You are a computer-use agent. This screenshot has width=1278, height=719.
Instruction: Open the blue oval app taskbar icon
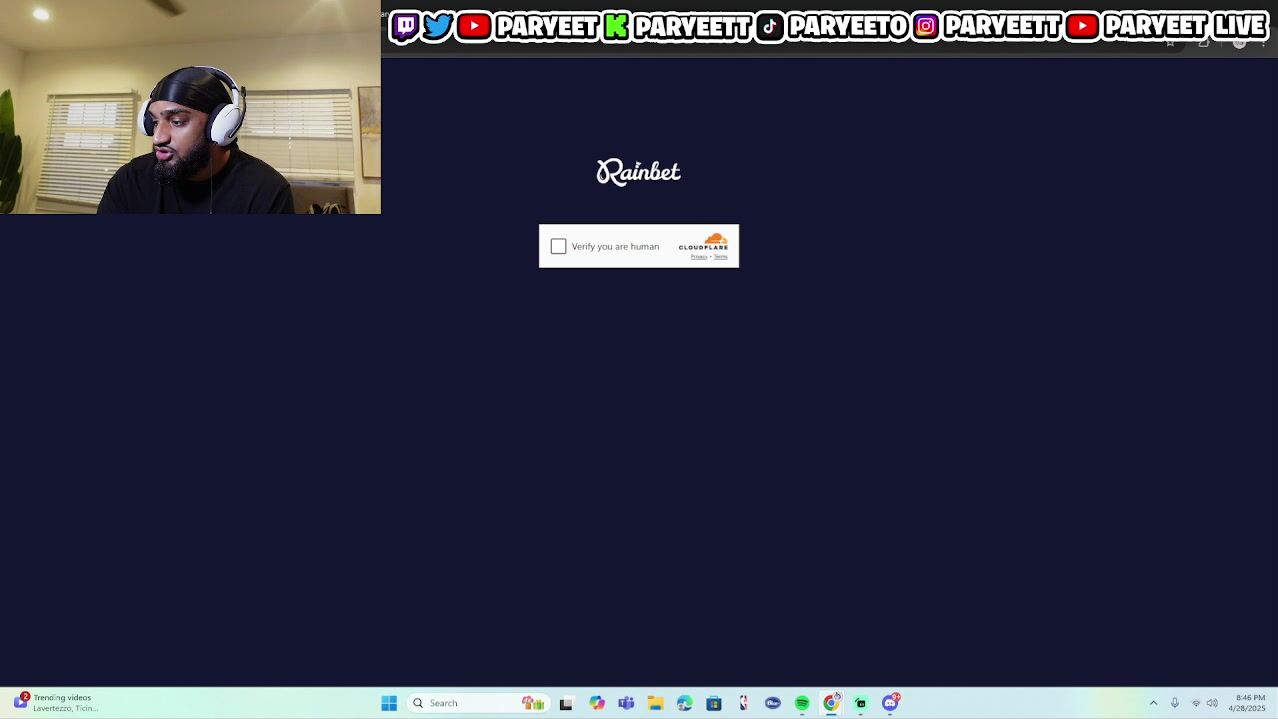(x=772, y=703)
